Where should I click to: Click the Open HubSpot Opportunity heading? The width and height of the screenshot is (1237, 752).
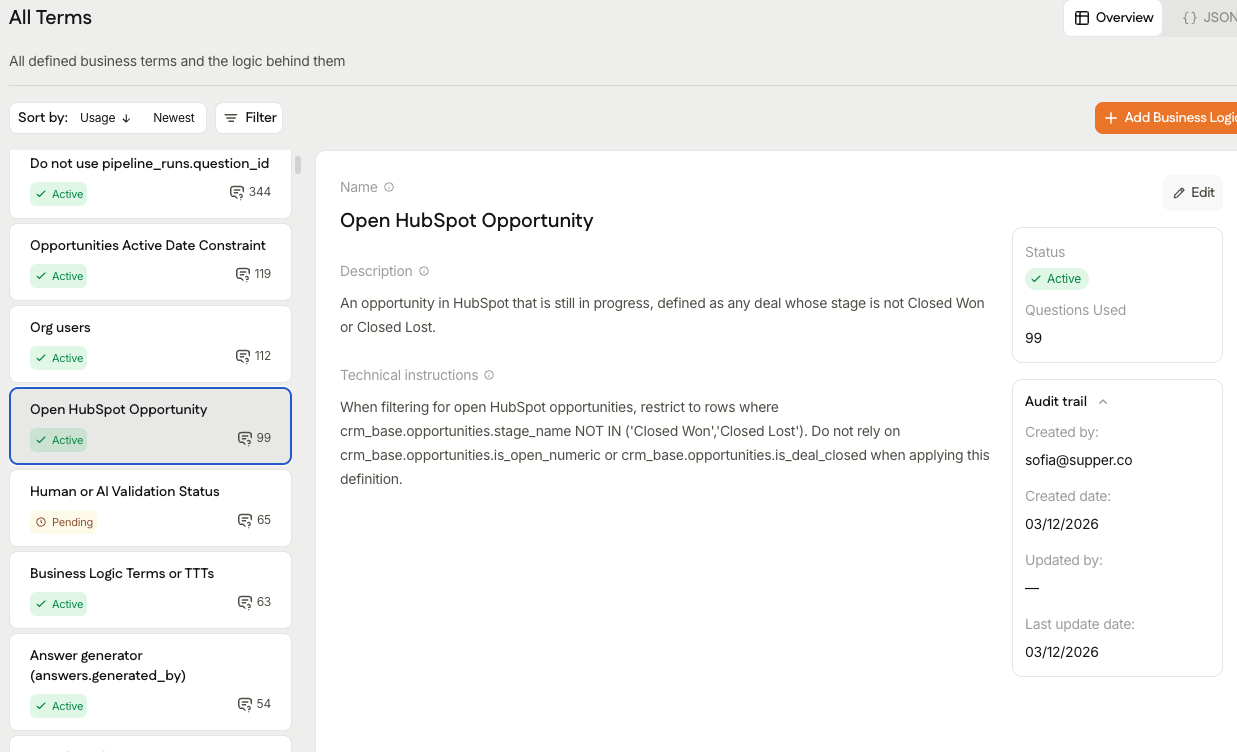[466, 220]
